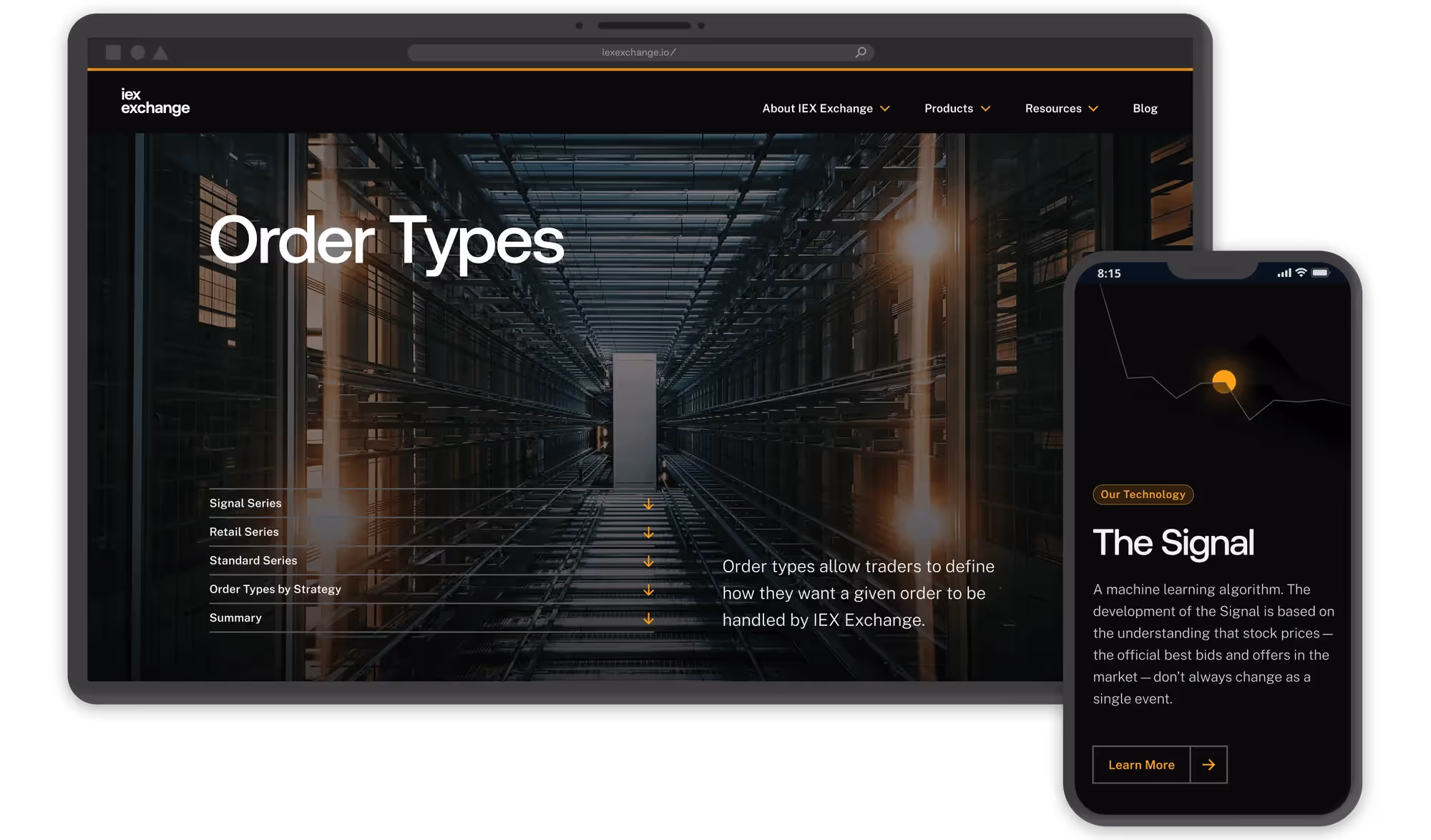Click the down arrow beside Standard Series

pos(648,561)
